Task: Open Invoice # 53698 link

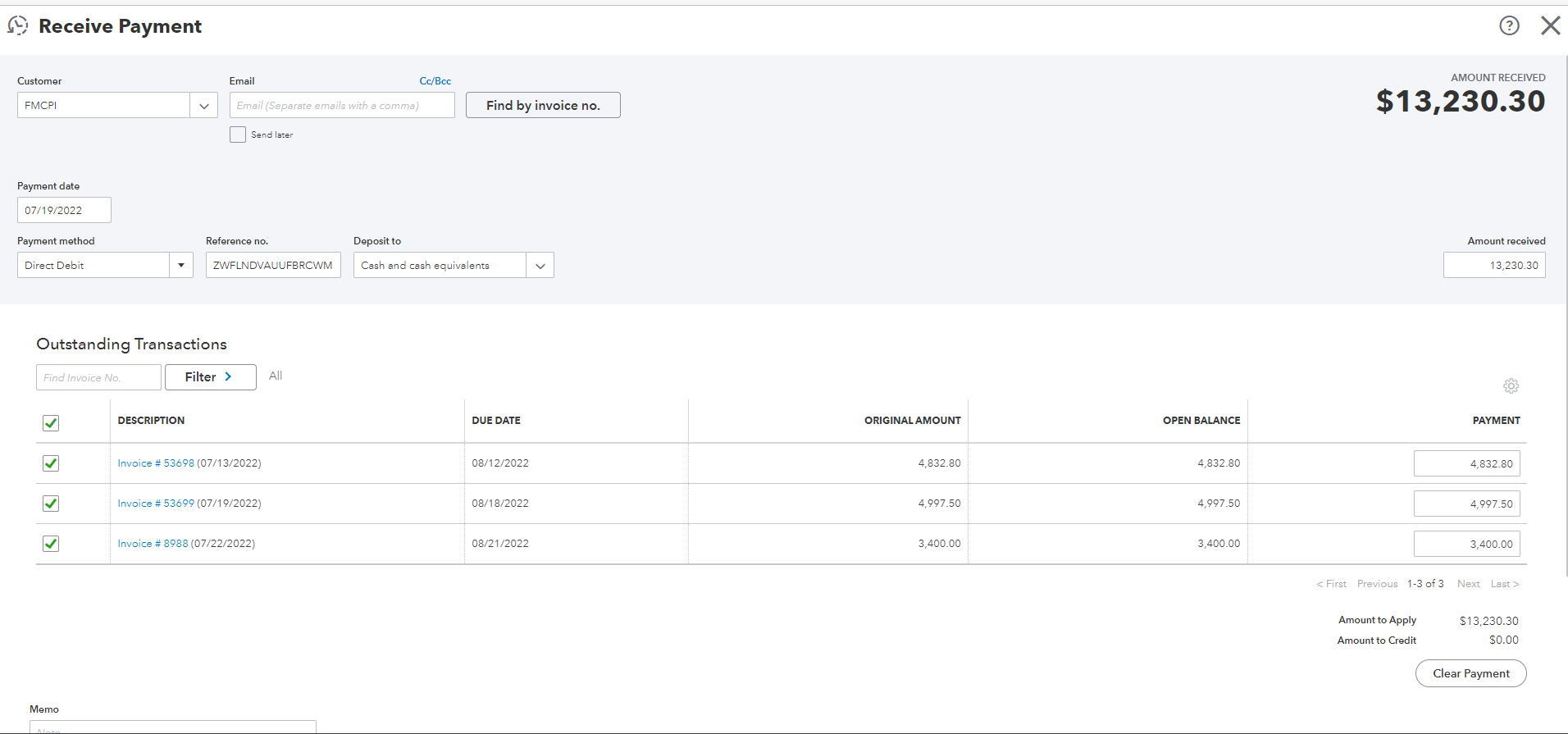Action: pyautogui.click(x=156, y=463)
